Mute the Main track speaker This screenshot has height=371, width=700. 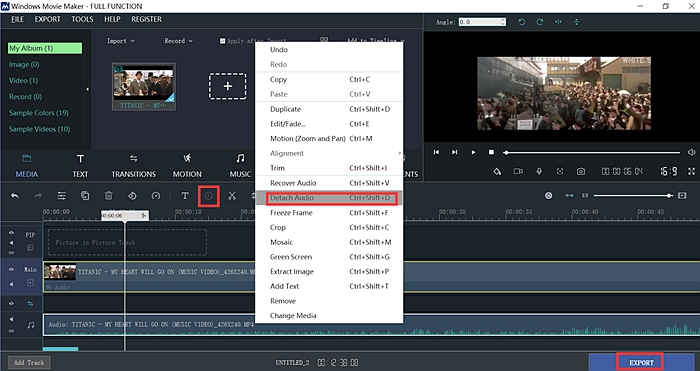pyautogui.click(x=11, y=284)
